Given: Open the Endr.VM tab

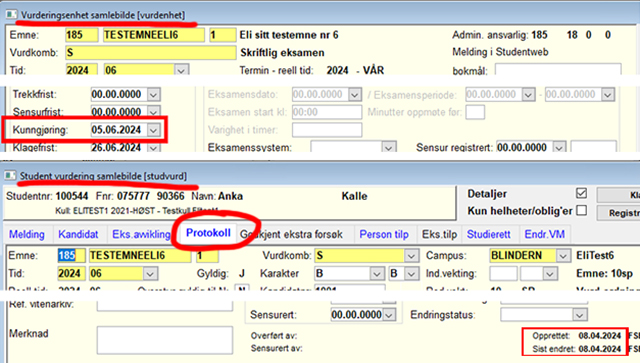Looking at the screenshot, I should (x=544, y=234).
